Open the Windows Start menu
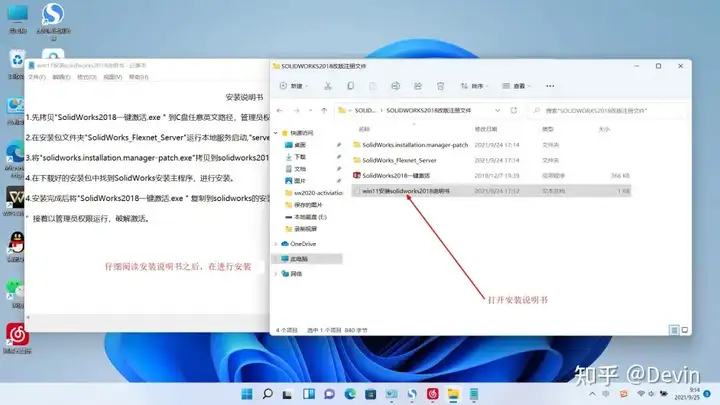This screenshot has width=720, height=405. coord(247,394)
